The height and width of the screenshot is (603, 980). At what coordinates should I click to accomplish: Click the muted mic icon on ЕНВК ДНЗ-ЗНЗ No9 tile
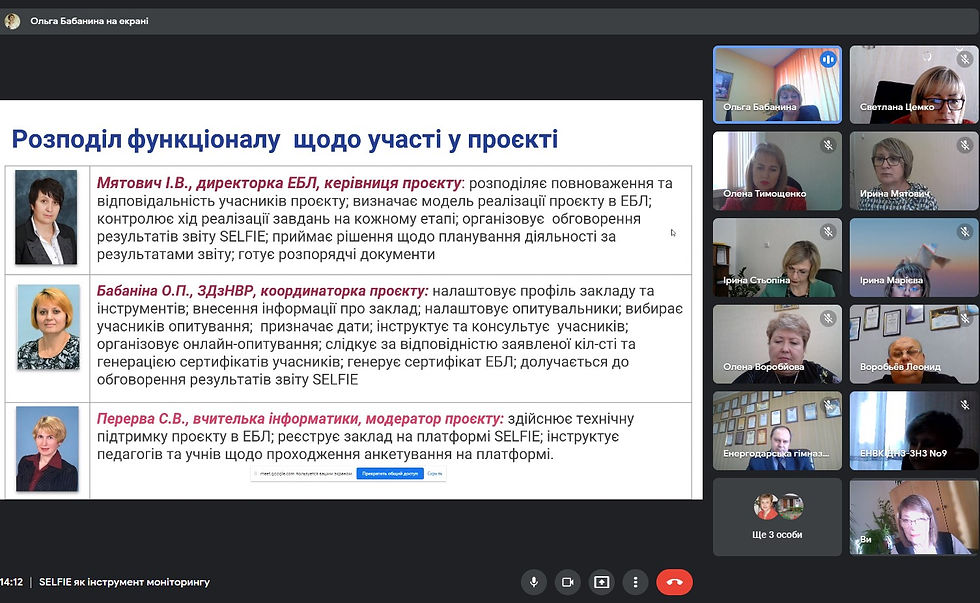pos(964,405)
